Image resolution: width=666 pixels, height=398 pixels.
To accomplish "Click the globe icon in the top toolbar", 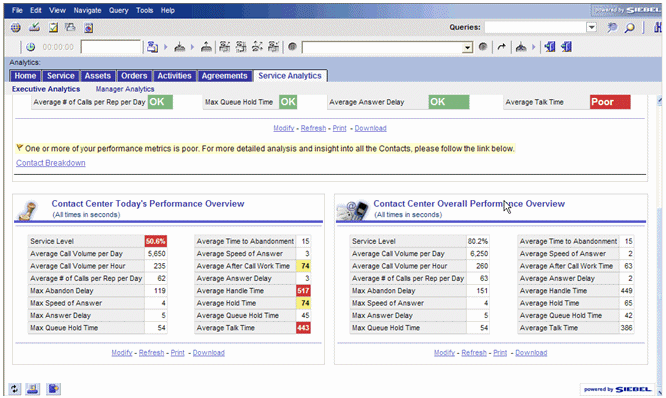I will (x=16, y=28).
